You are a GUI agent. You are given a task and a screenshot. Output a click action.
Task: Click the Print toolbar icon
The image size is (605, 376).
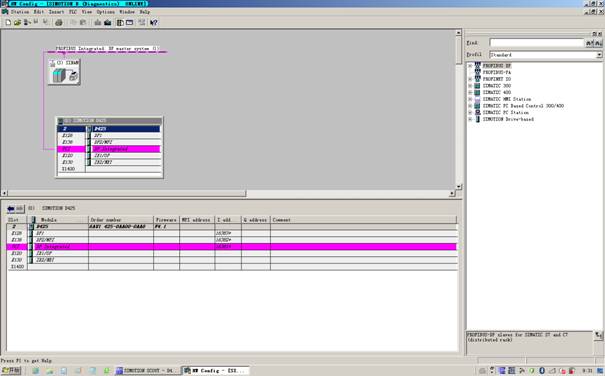pyautogui.click(x=59, y=23)
